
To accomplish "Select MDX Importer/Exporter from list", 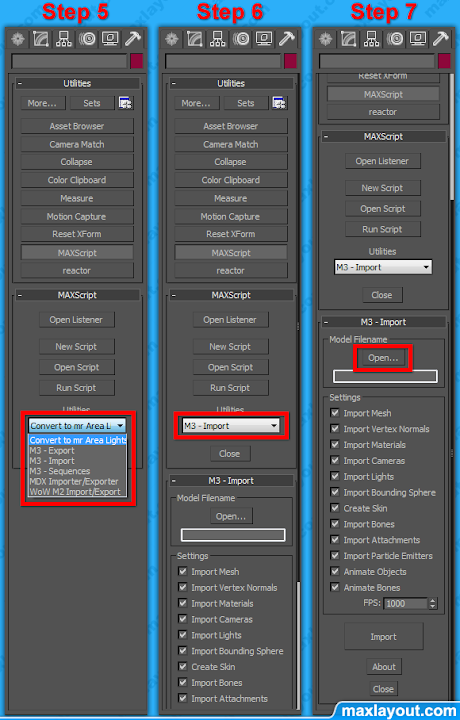I will (77, 481).
